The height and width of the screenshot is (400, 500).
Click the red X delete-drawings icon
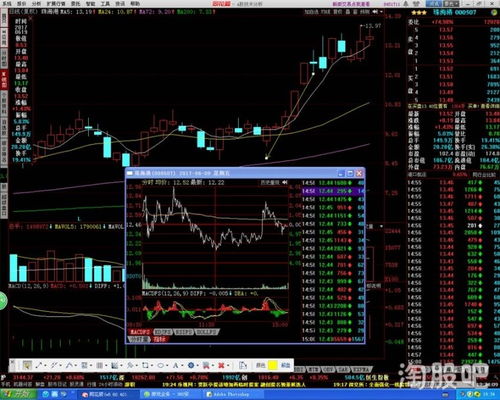(221, 365)
